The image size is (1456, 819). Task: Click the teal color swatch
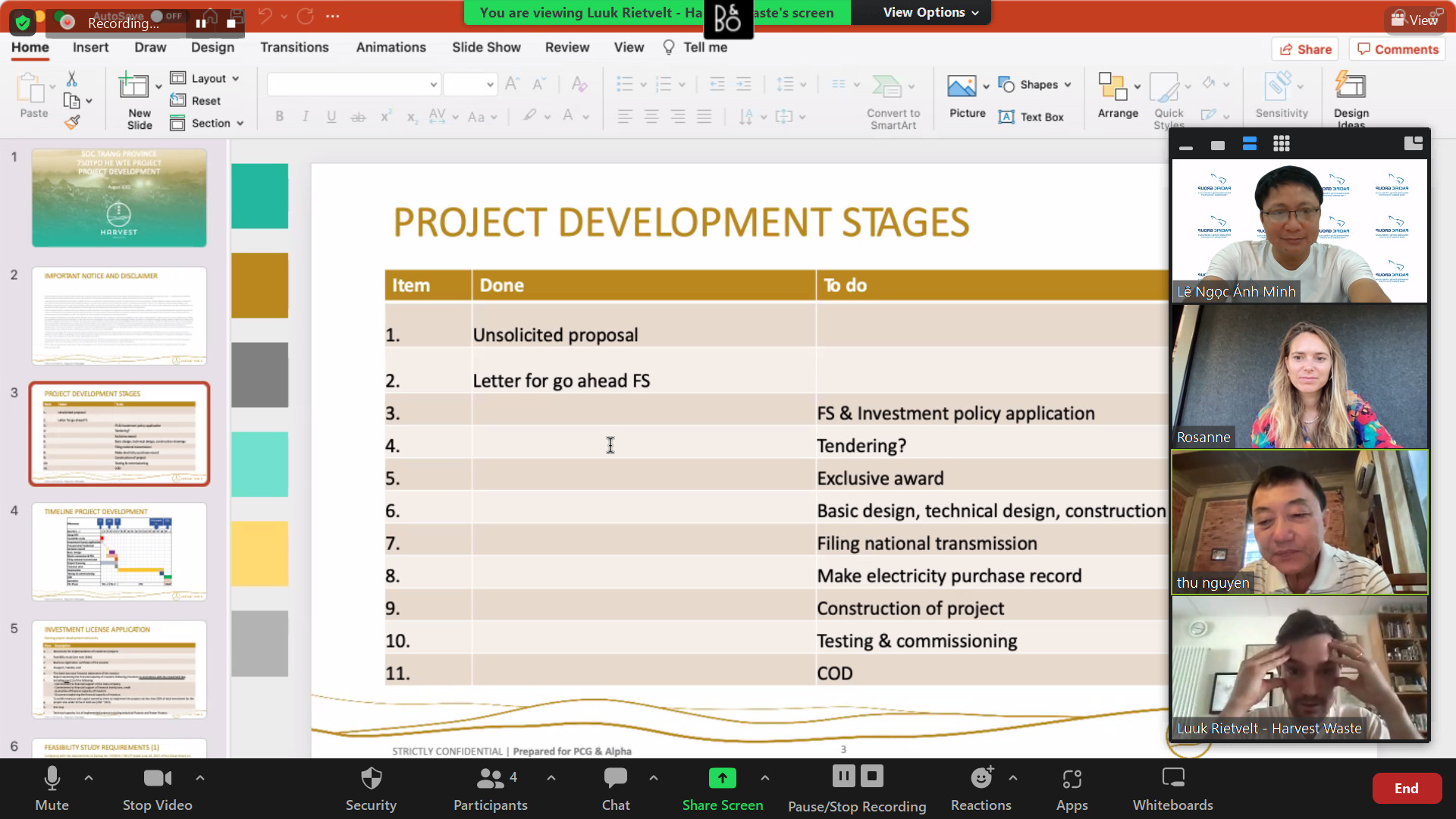pos(259,196)
